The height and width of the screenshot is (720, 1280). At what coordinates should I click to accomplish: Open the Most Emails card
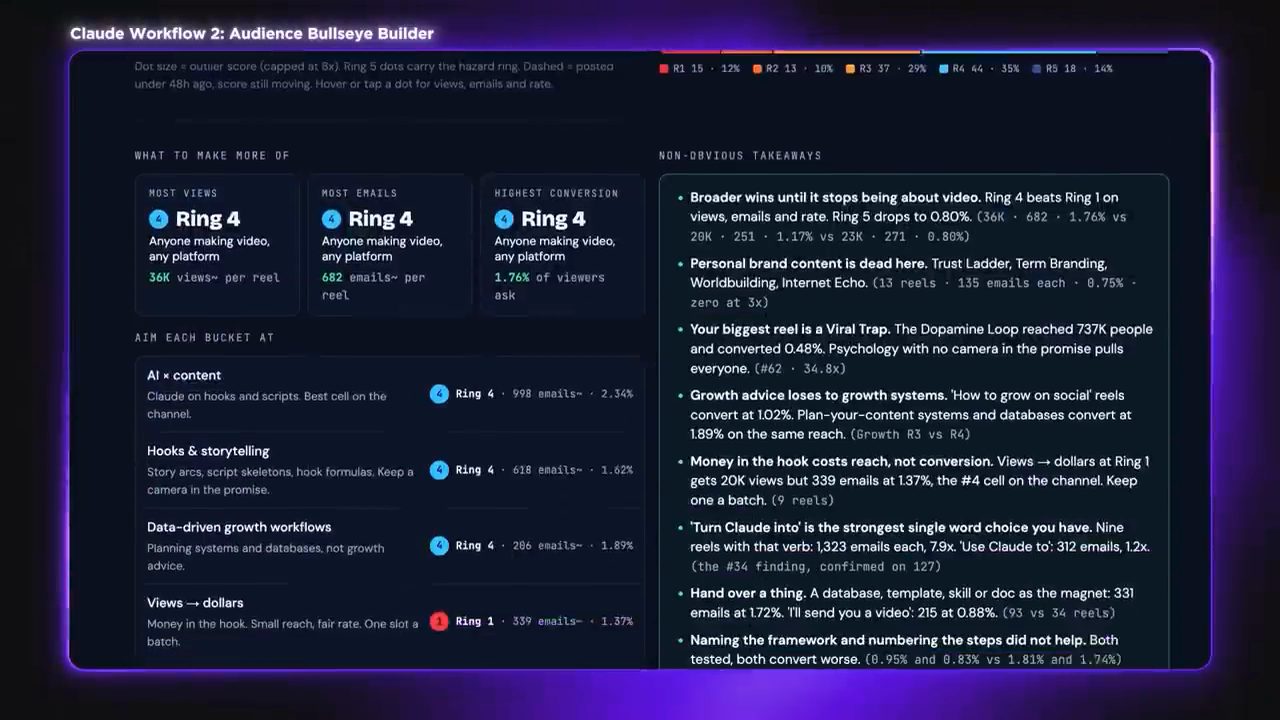tap(390, 245)
